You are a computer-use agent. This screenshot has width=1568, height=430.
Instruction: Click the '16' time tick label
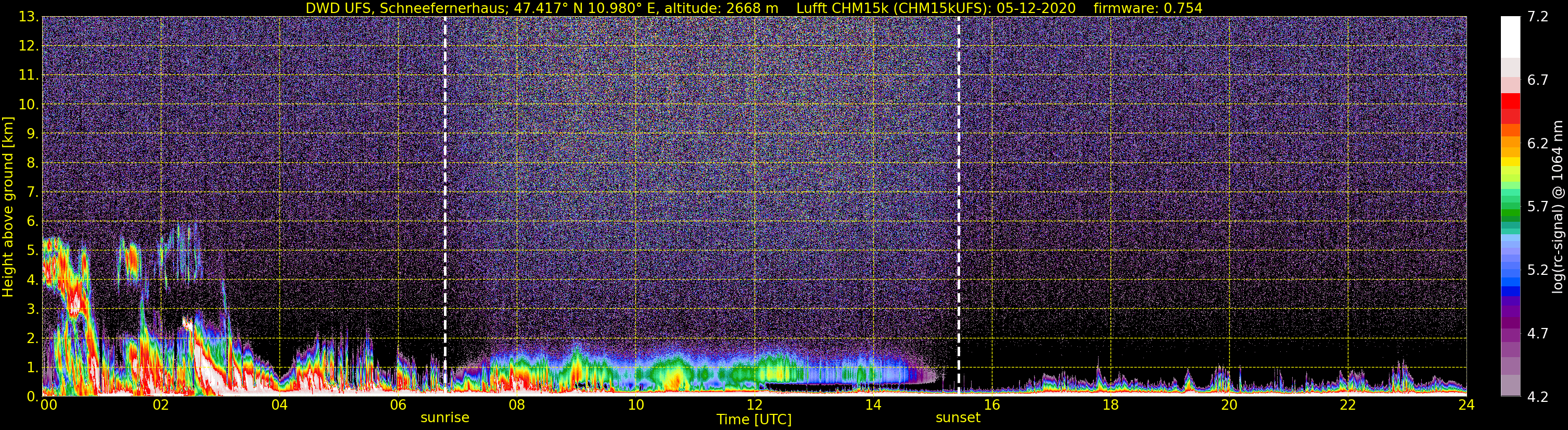click(991, 405)
